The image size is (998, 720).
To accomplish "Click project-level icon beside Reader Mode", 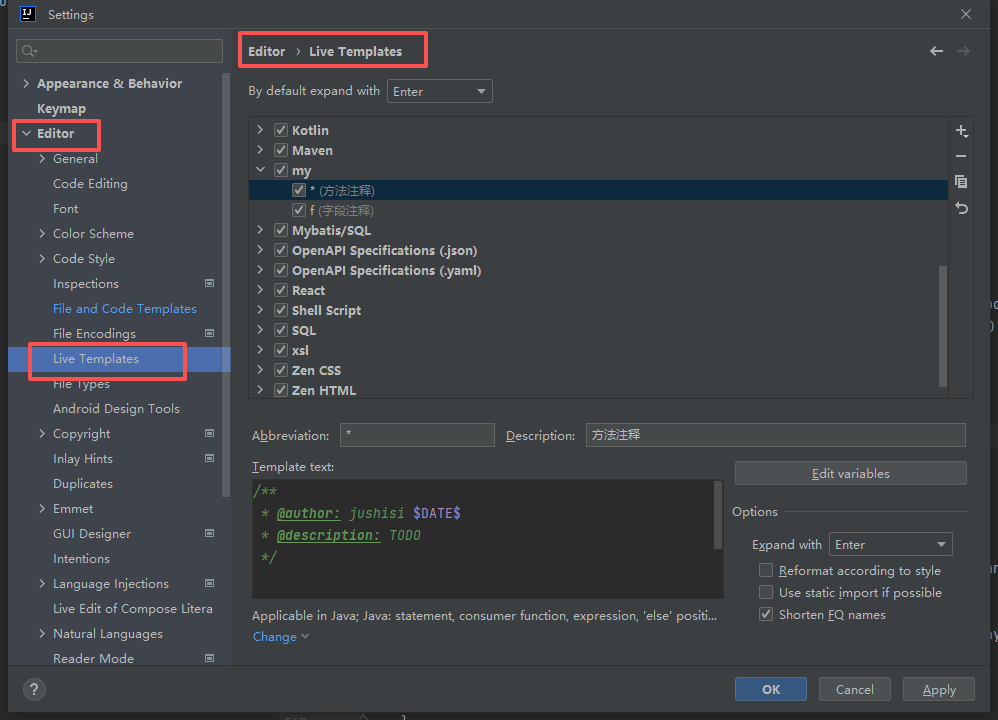I will pyautogui.click(x=209, y=658).
